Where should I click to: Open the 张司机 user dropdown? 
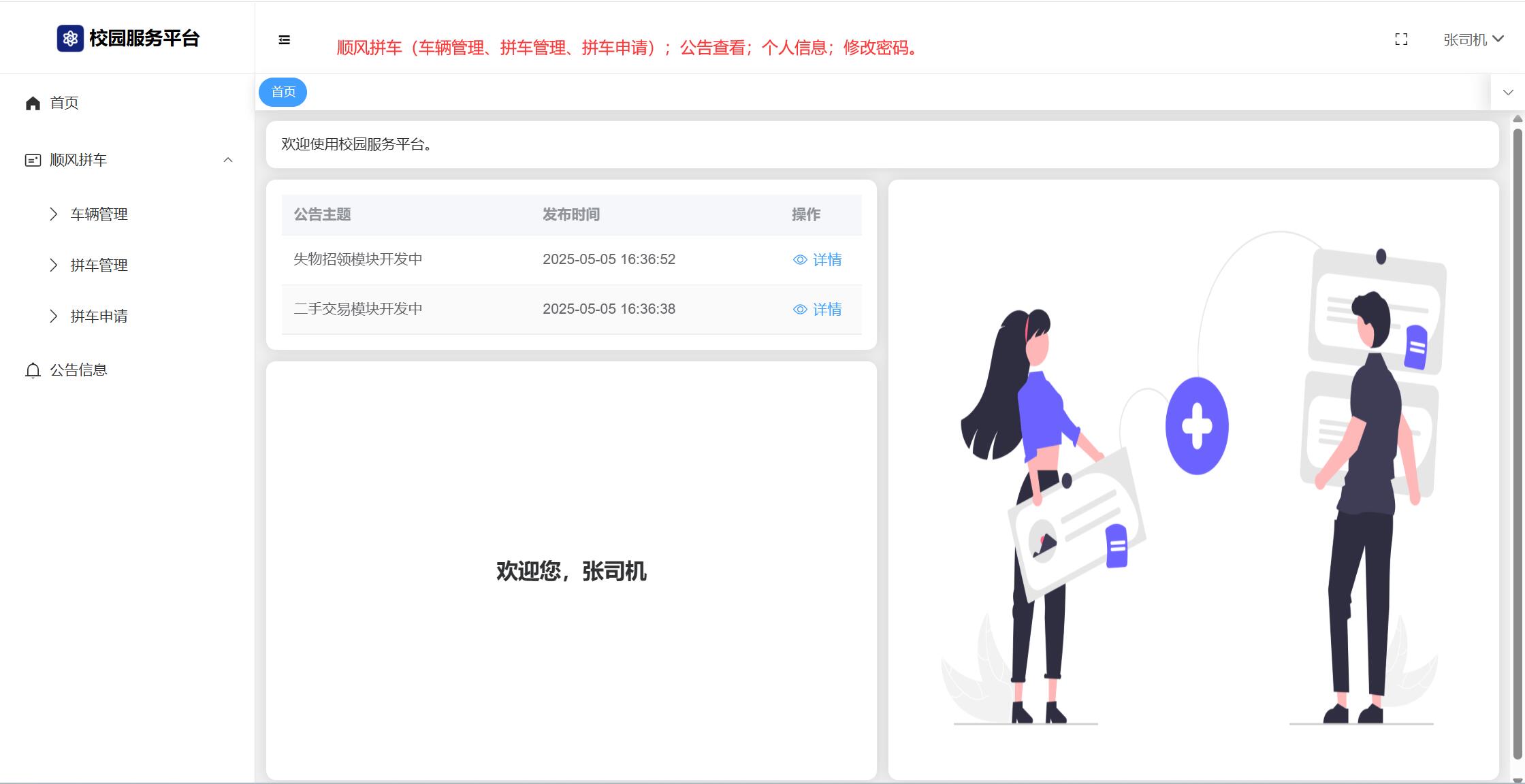[1473, 39]
